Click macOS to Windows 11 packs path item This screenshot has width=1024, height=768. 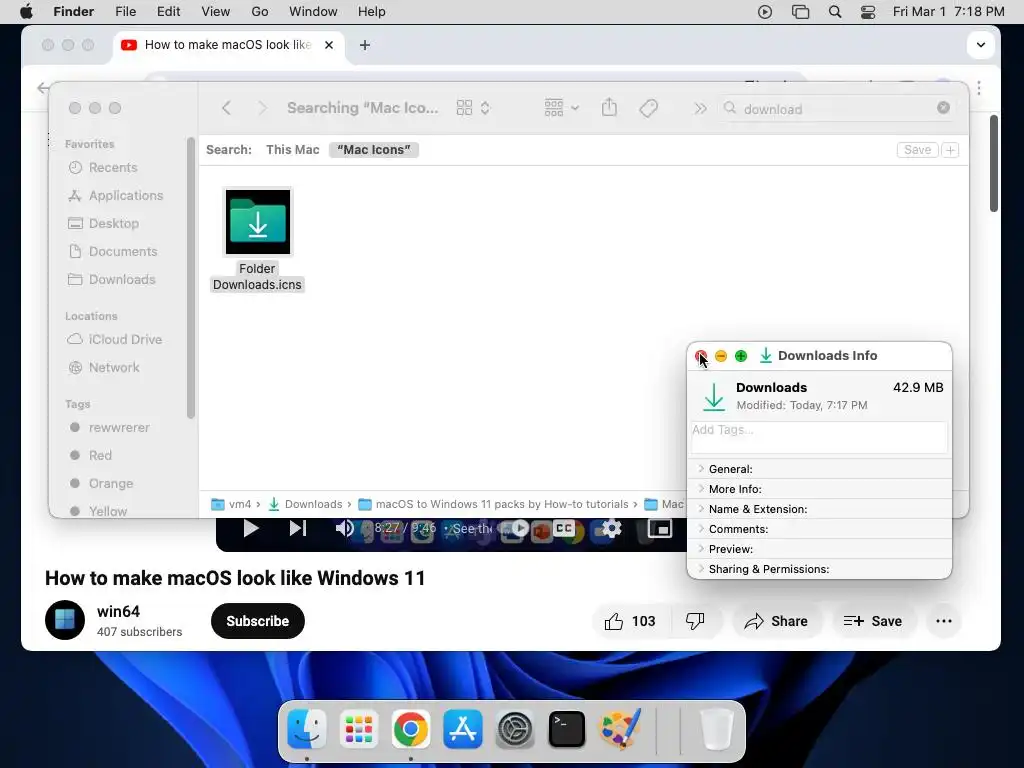(x=493, y=504)
